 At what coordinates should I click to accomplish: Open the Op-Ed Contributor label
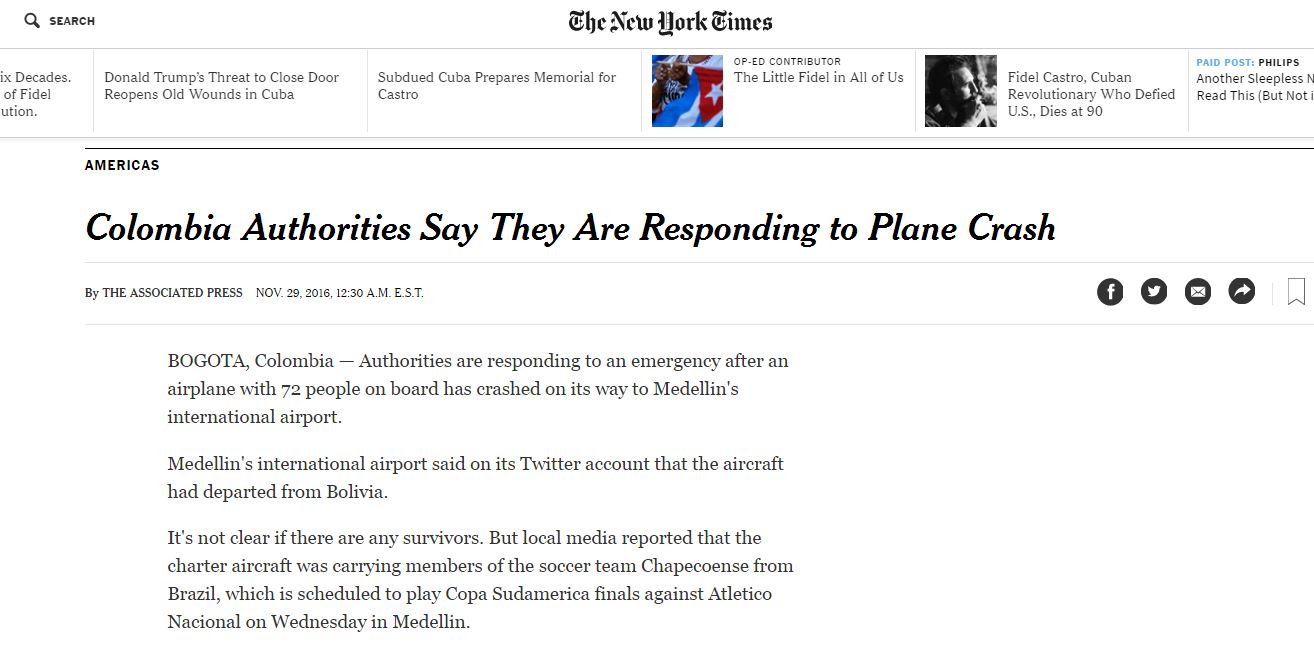pos(787,61)
